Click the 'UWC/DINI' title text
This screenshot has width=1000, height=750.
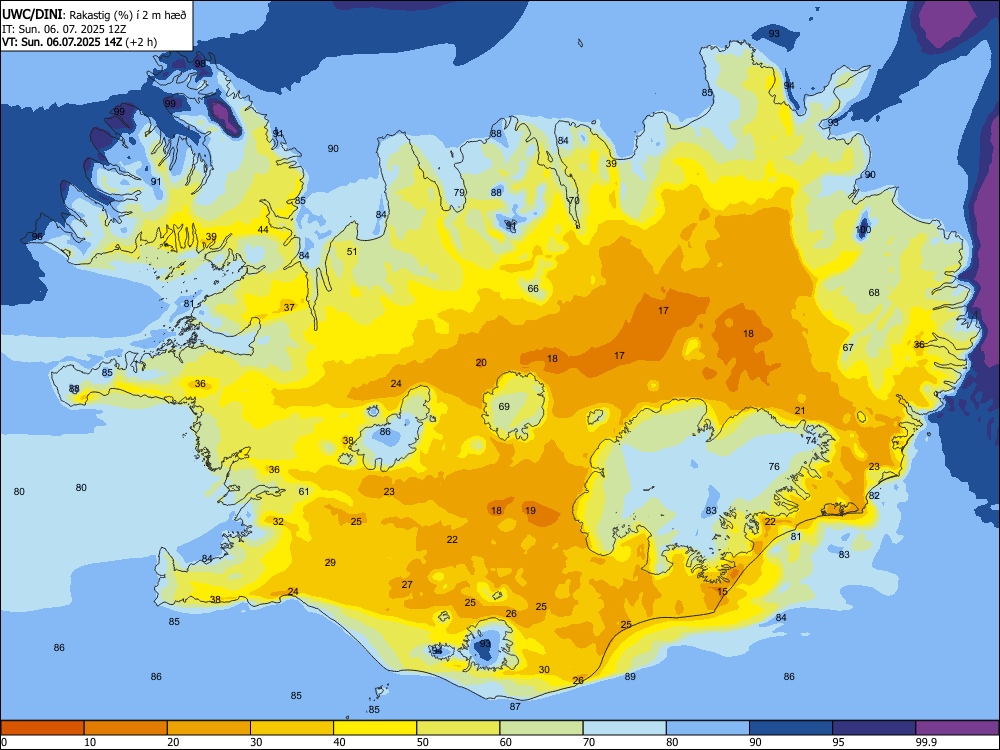[x=33, y=15]
